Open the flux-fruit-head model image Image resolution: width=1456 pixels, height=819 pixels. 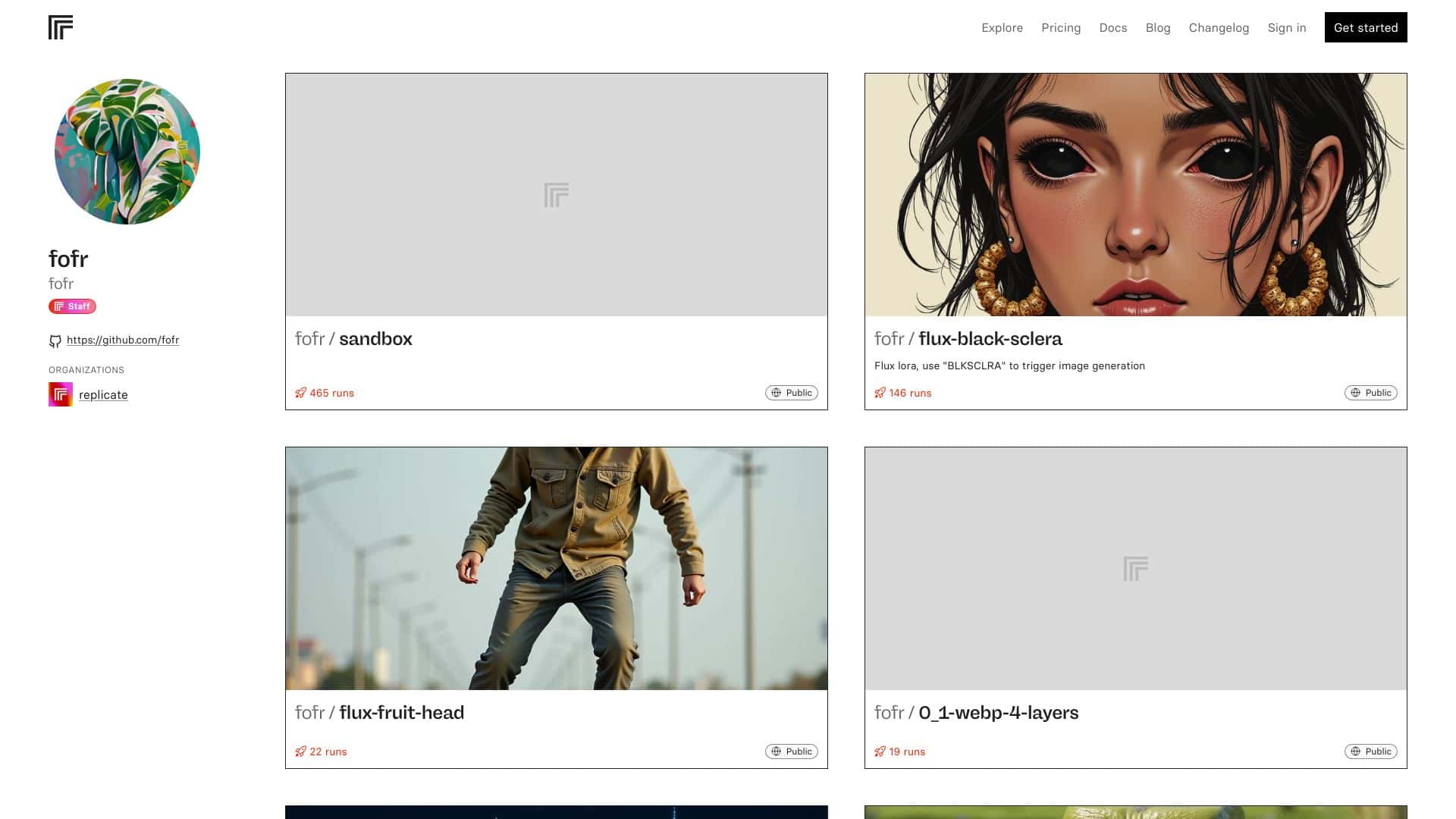(556, 568)
